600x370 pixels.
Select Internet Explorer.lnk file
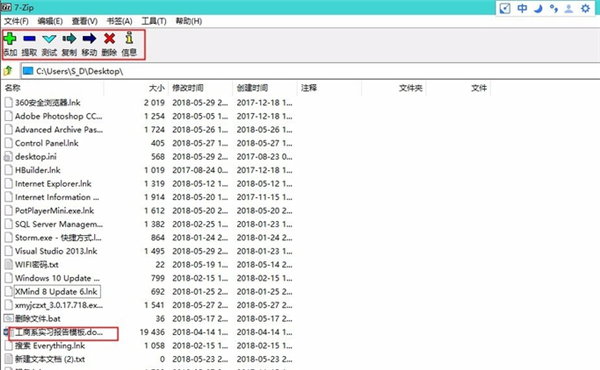tap(53, 184)
